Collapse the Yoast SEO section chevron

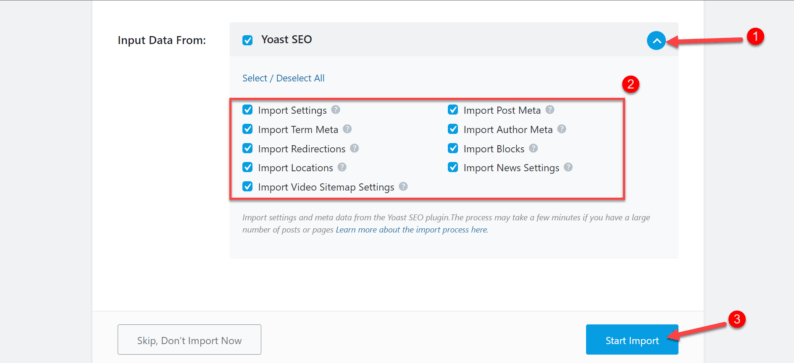coord(656,42)
